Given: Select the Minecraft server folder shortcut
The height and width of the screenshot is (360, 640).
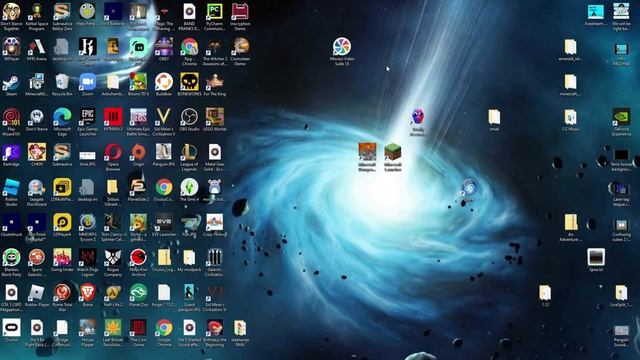Looking at the screenshot, I should click(x=570, y=82).
